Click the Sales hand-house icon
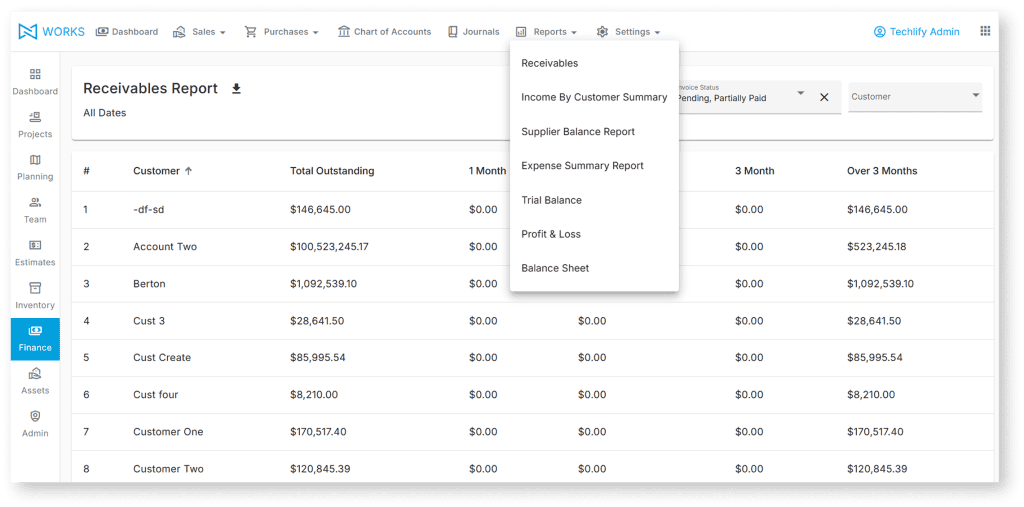 tap(179, 31)
